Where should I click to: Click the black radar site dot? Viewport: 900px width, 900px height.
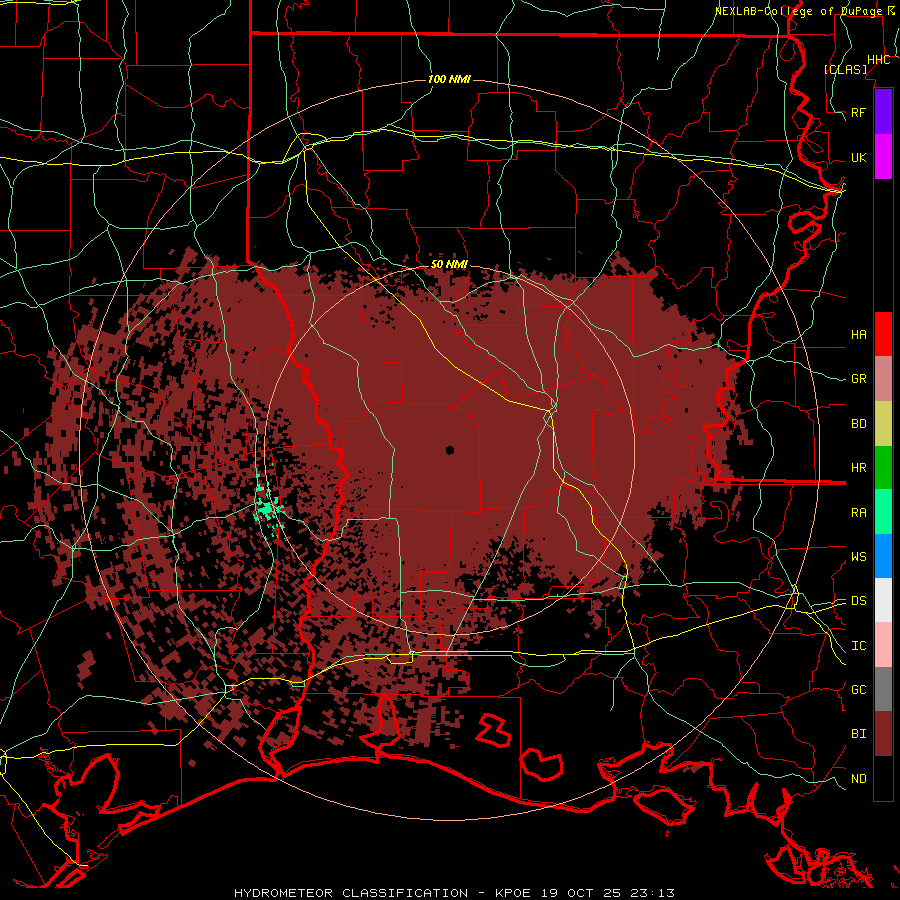450,451
